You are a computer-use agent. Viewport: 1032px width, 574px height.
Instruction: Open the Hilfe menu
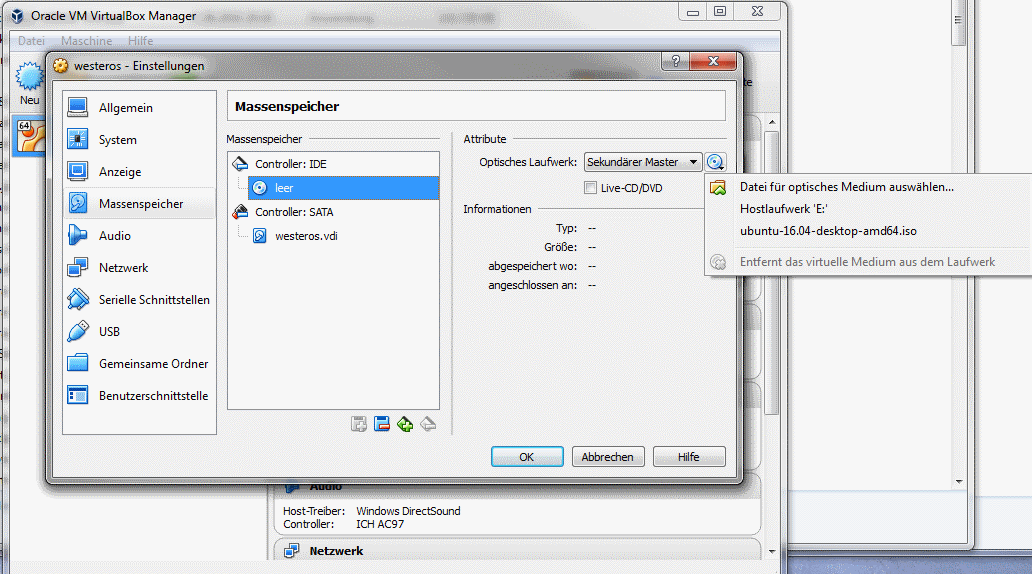tap(140, 41)
